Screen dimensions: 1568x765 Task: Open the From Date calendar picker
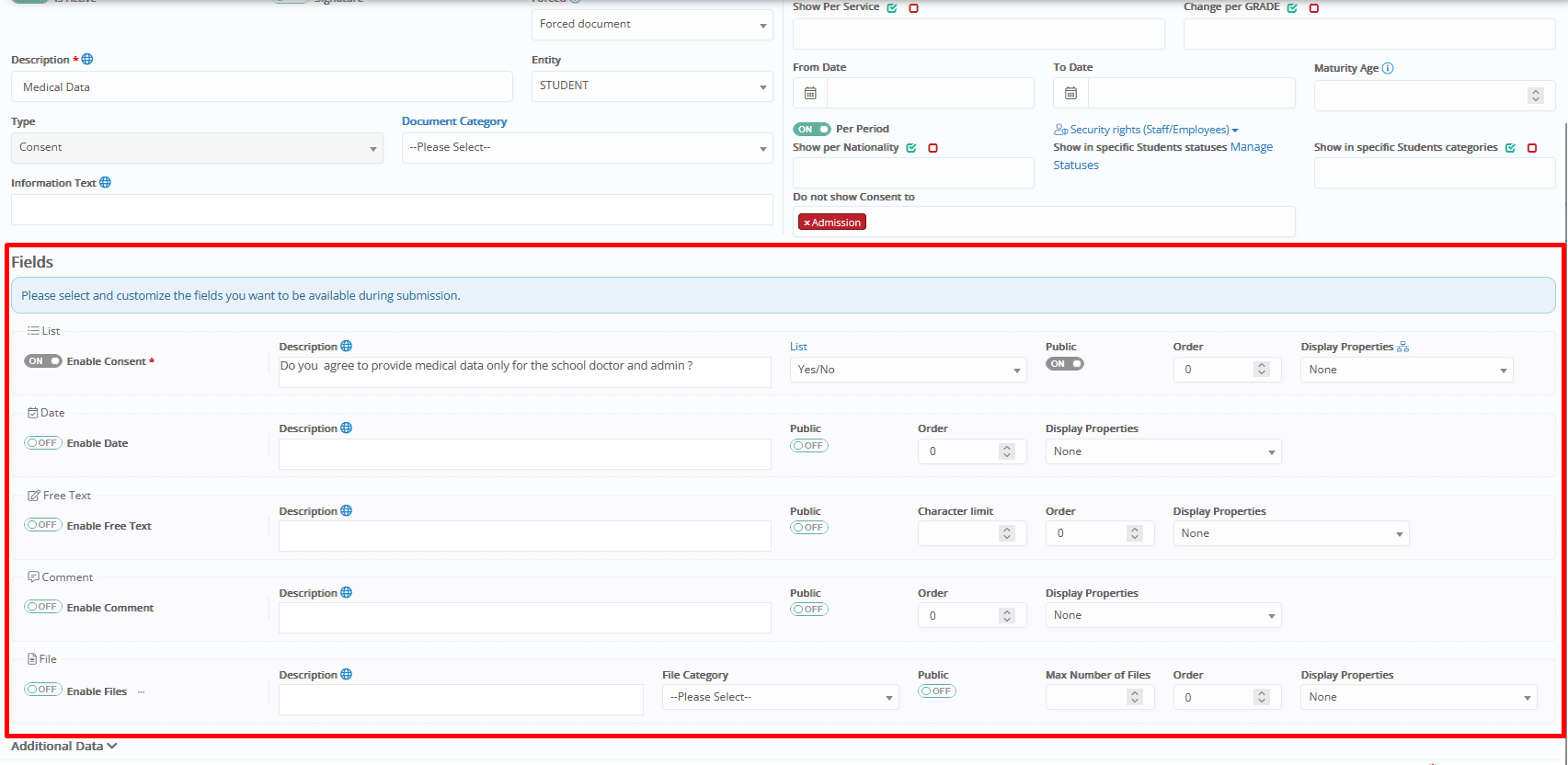(810, 93)
